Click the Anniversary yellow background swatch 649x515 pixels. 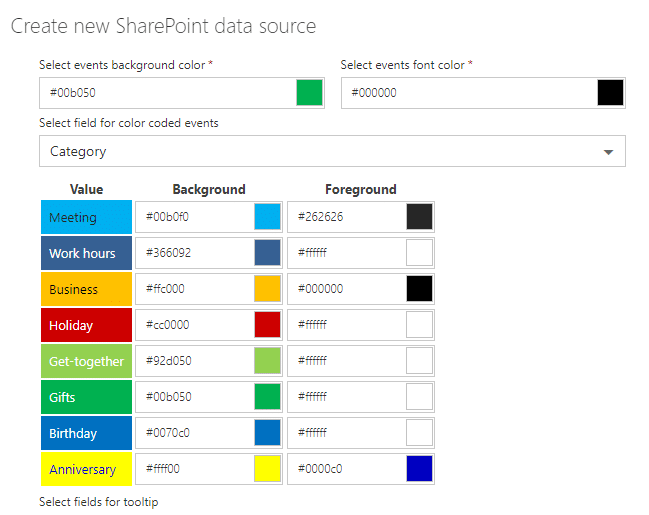point(267,469)
